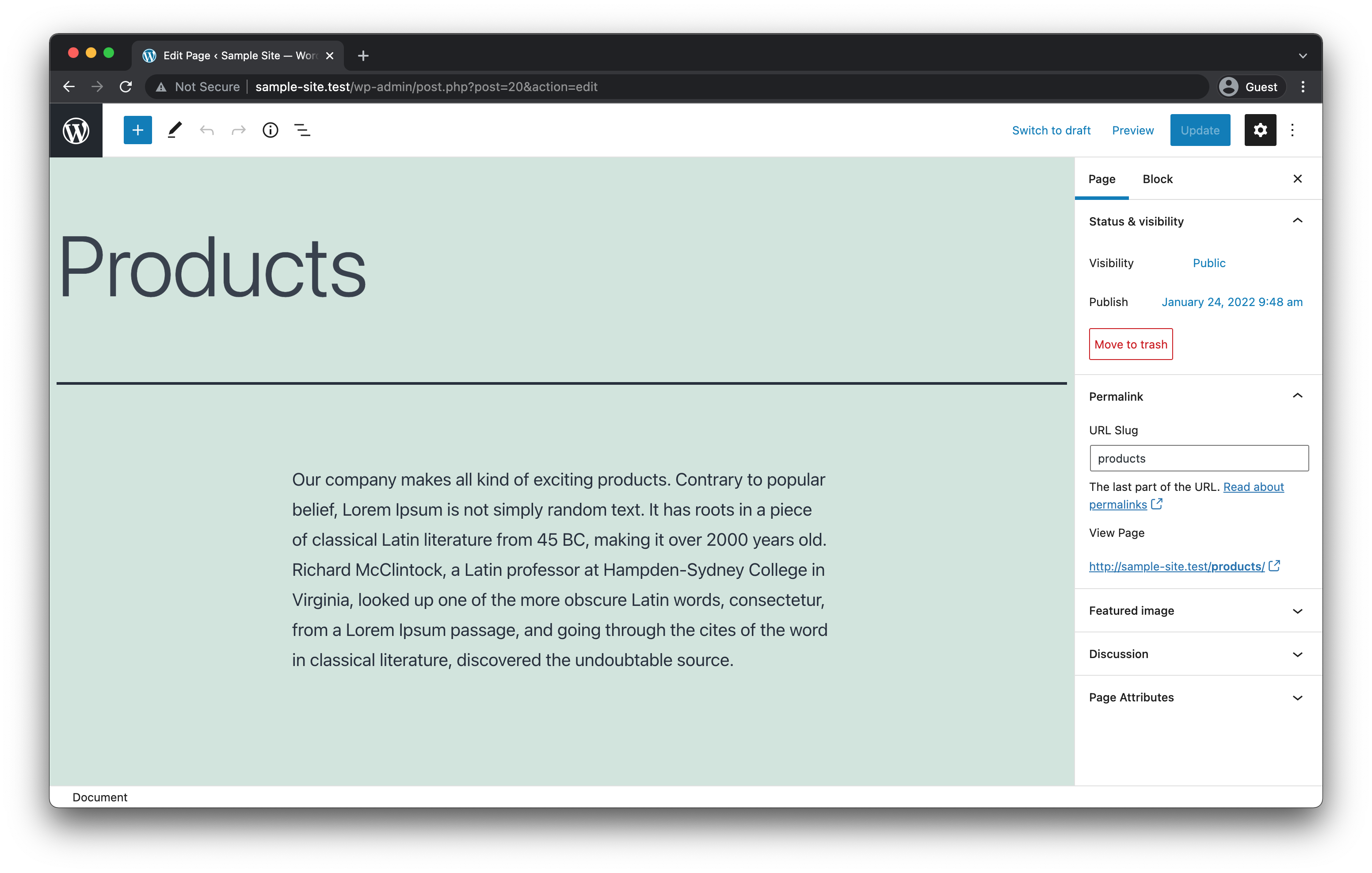Open the editor settings gear

(x=1260, y=130)
